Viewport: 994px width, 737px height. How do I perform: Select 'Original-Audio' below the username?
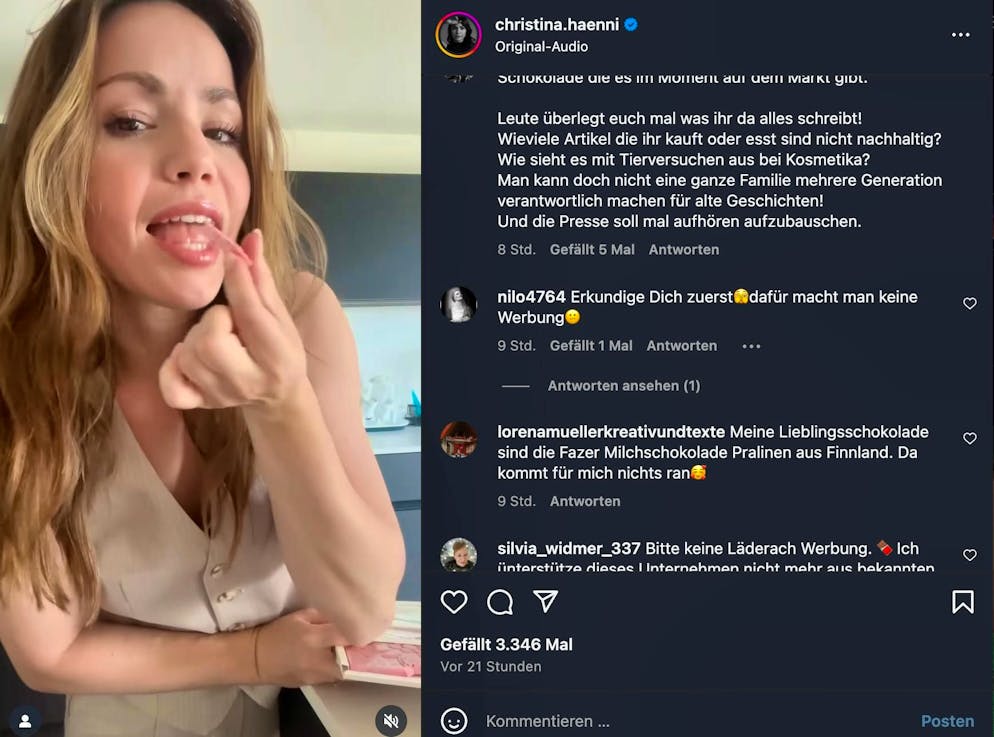tap(540, 46)
